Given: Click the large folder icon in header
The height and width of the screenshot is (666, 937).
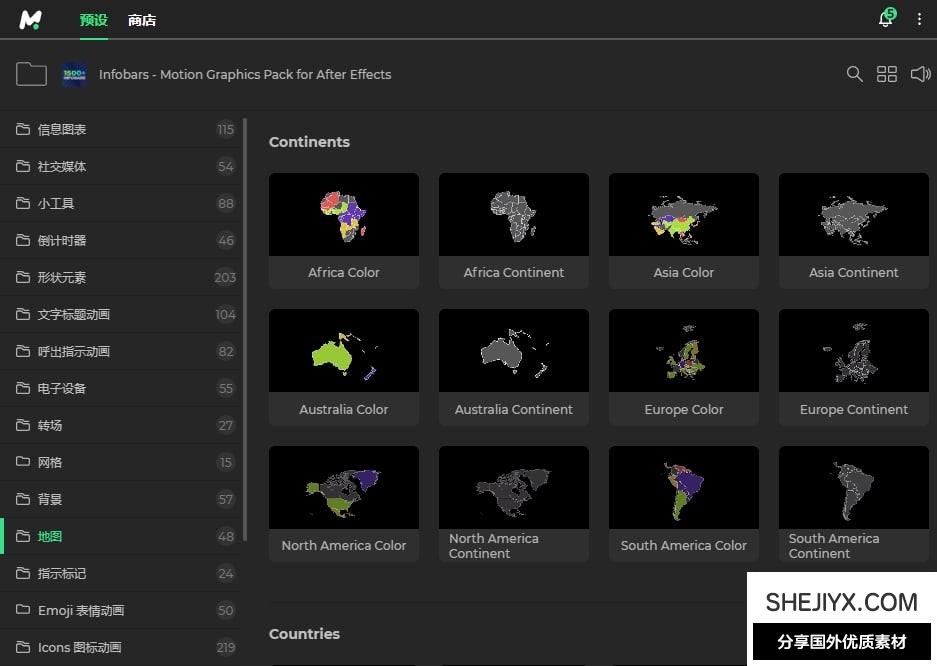Looking at the screenshot, I should click(31, 74).
